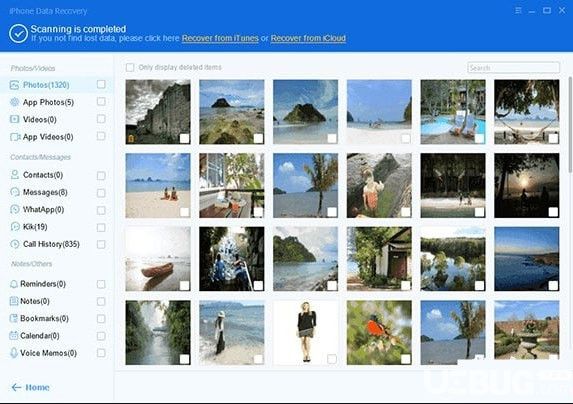Open Voice Memos(0) category
573x404 pixels.
pos(48,353)
